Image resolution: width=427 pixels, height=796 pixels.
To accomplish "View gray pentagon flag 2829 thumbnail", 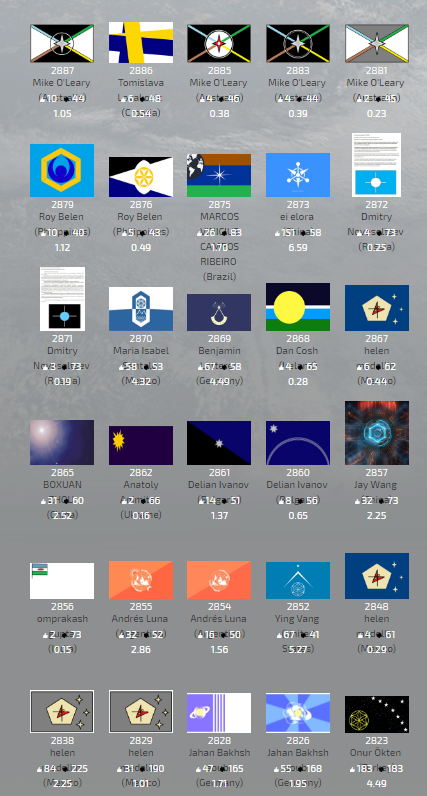I will point(141,711).
